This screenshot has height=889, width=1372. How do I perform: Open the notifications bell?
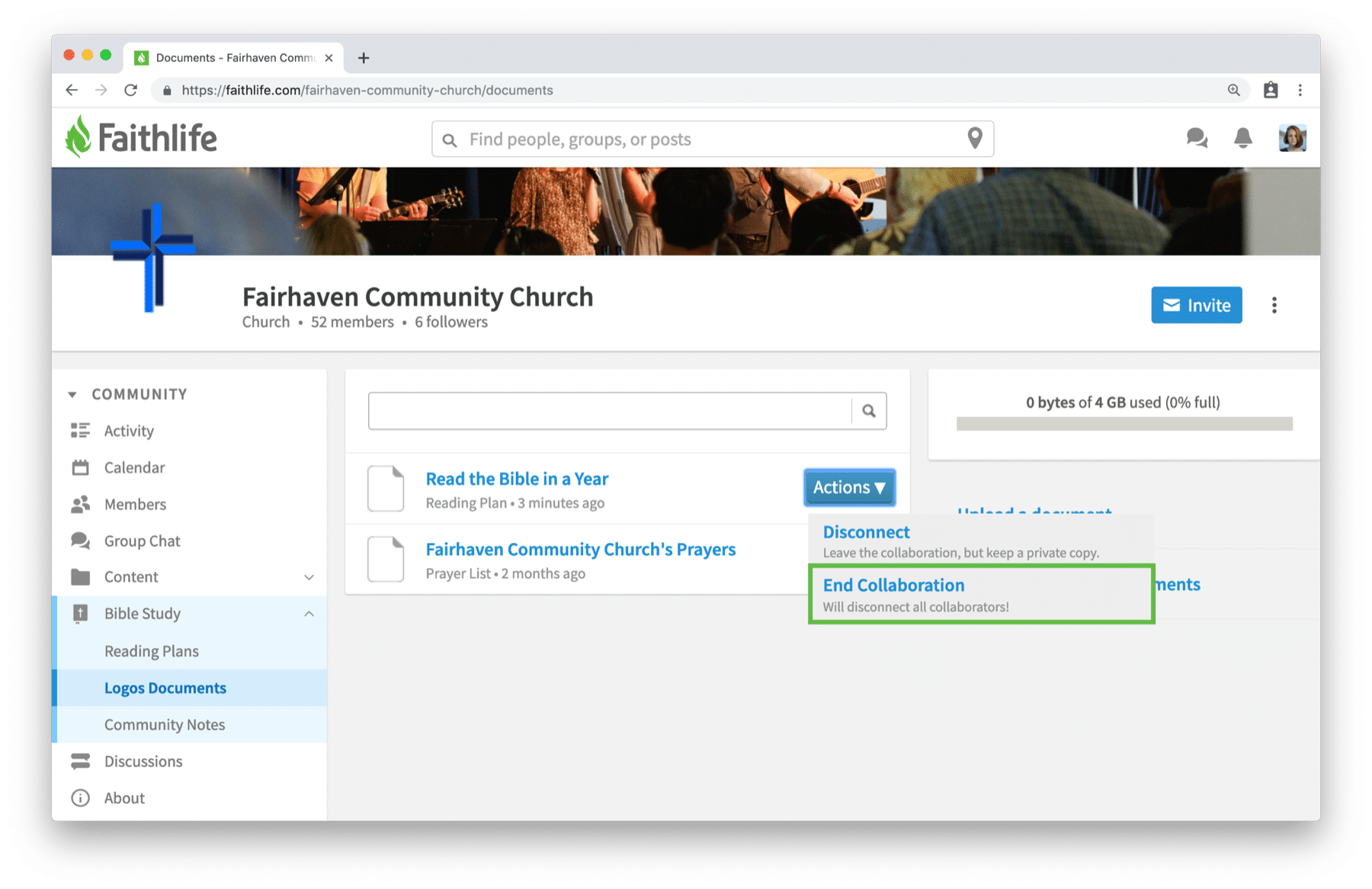click(1242, 138)
